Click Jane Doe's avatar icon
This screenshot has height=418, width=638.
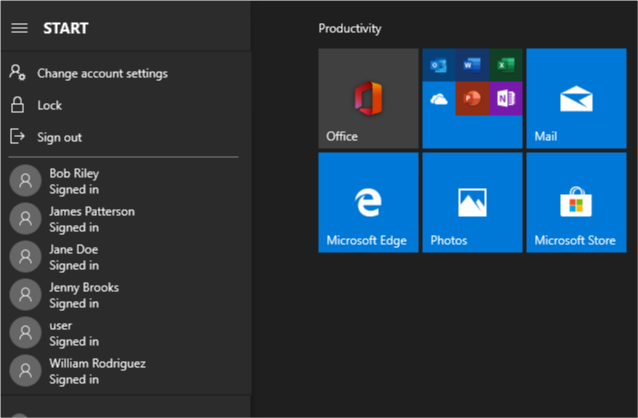25,256
